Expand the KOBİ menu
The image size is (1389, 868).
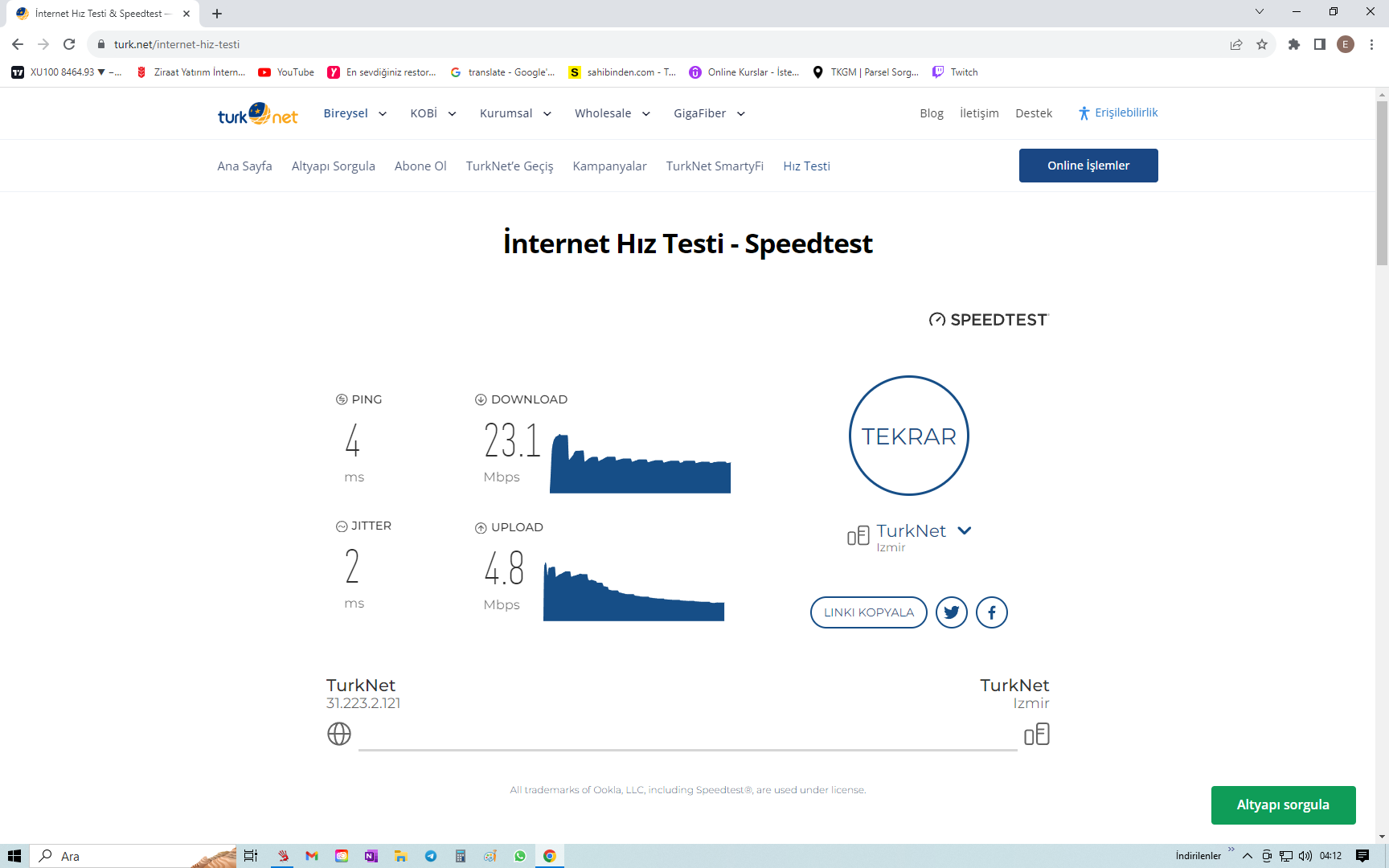click(433, 113)
